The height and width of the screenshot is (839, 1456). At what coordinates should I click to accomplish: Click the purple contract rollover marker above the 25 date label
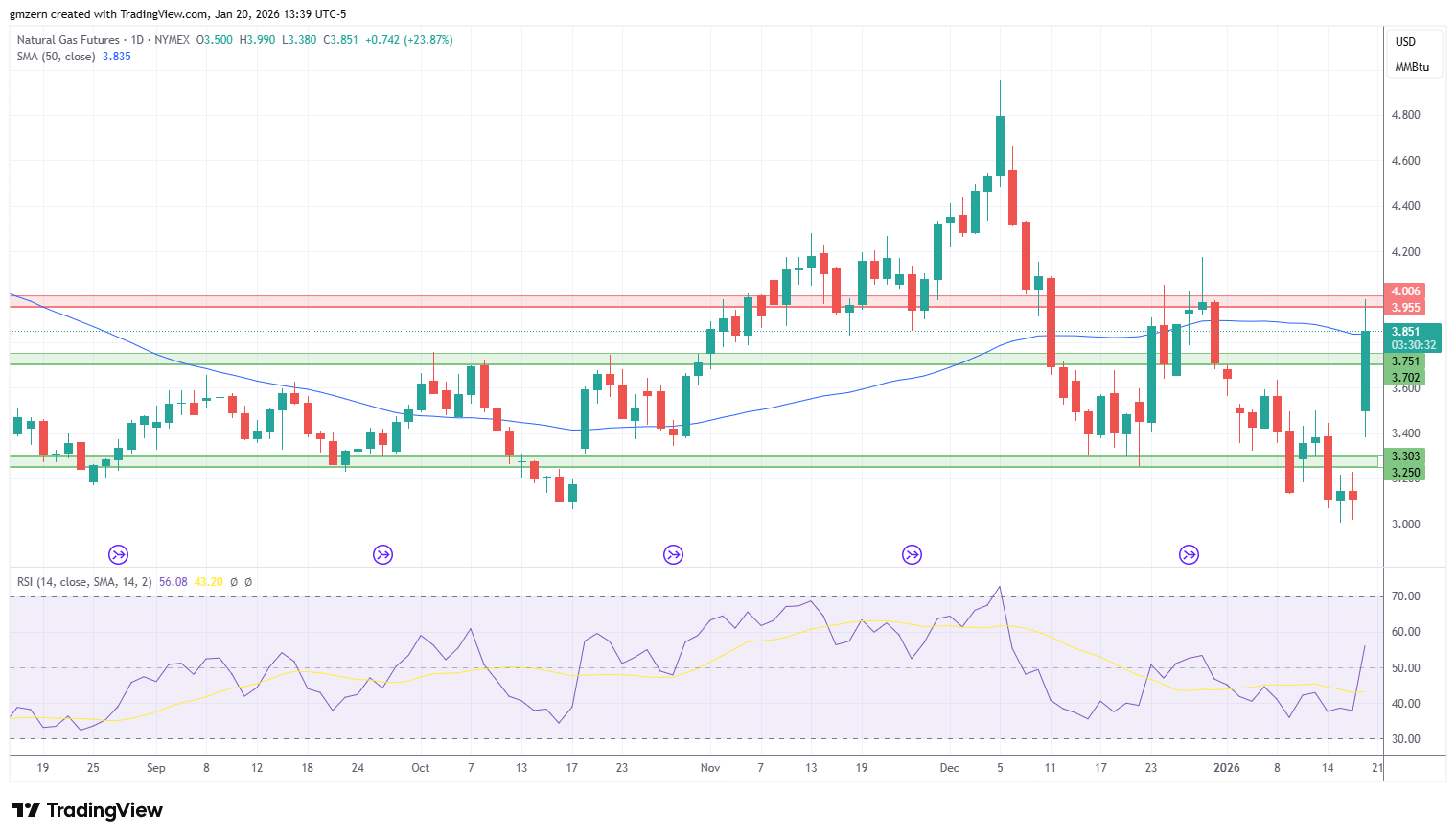tap(119, 554)
